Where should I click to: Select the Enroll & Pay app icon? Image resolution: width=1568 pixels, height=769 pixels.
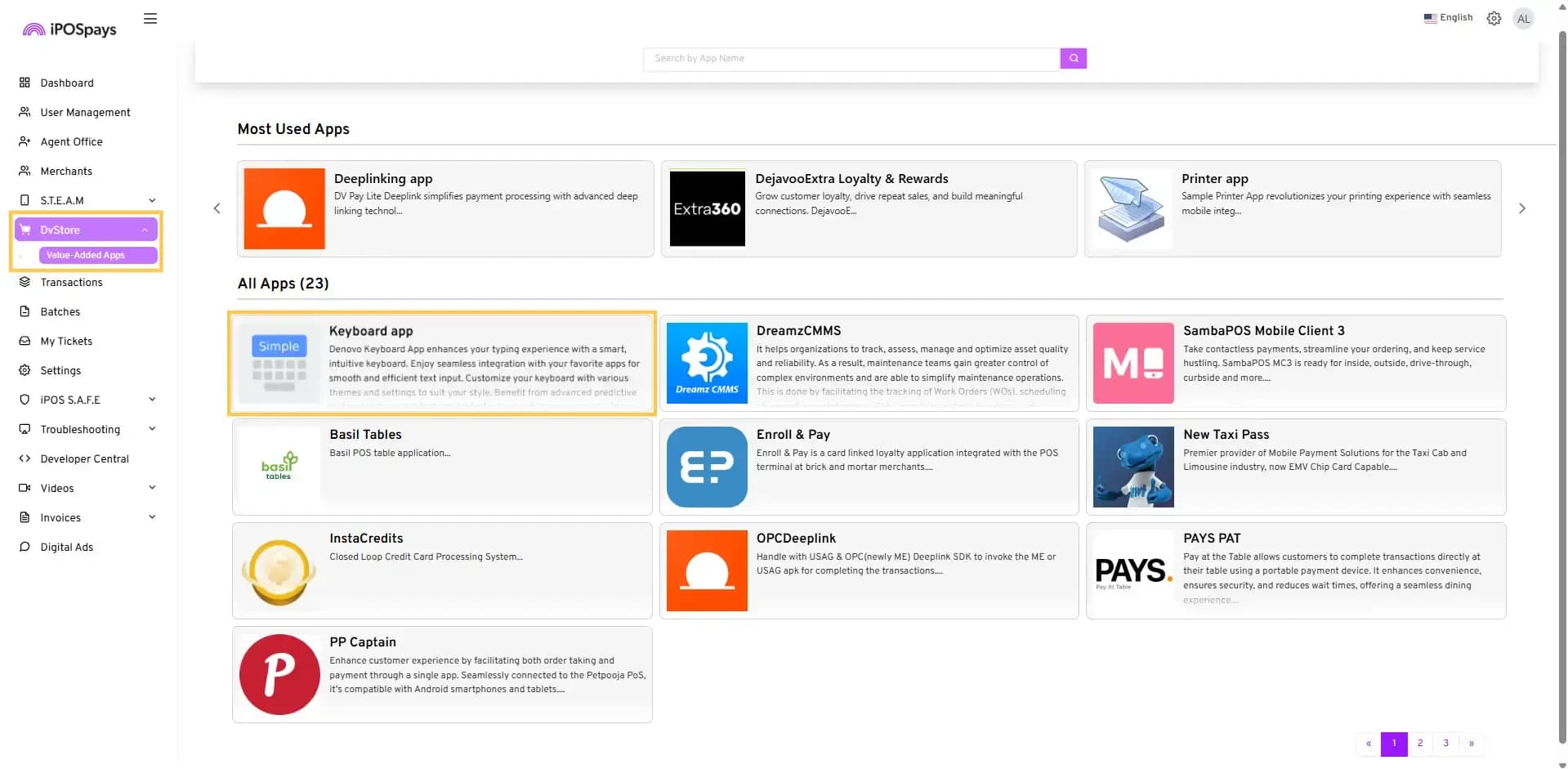(707, 467)
